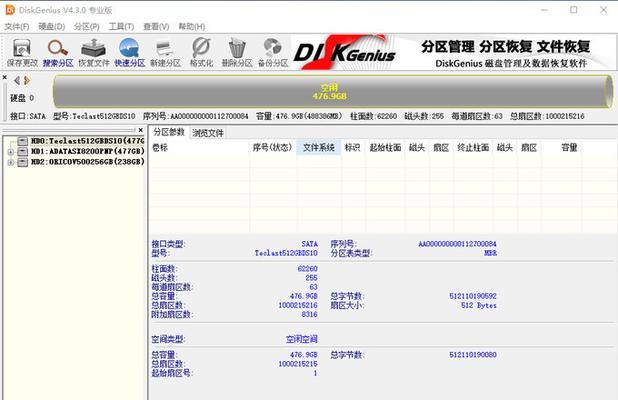Switch to Partition Parameters (分区参数) tab
This screenshot has width=618, height=400.
(169, 132)
